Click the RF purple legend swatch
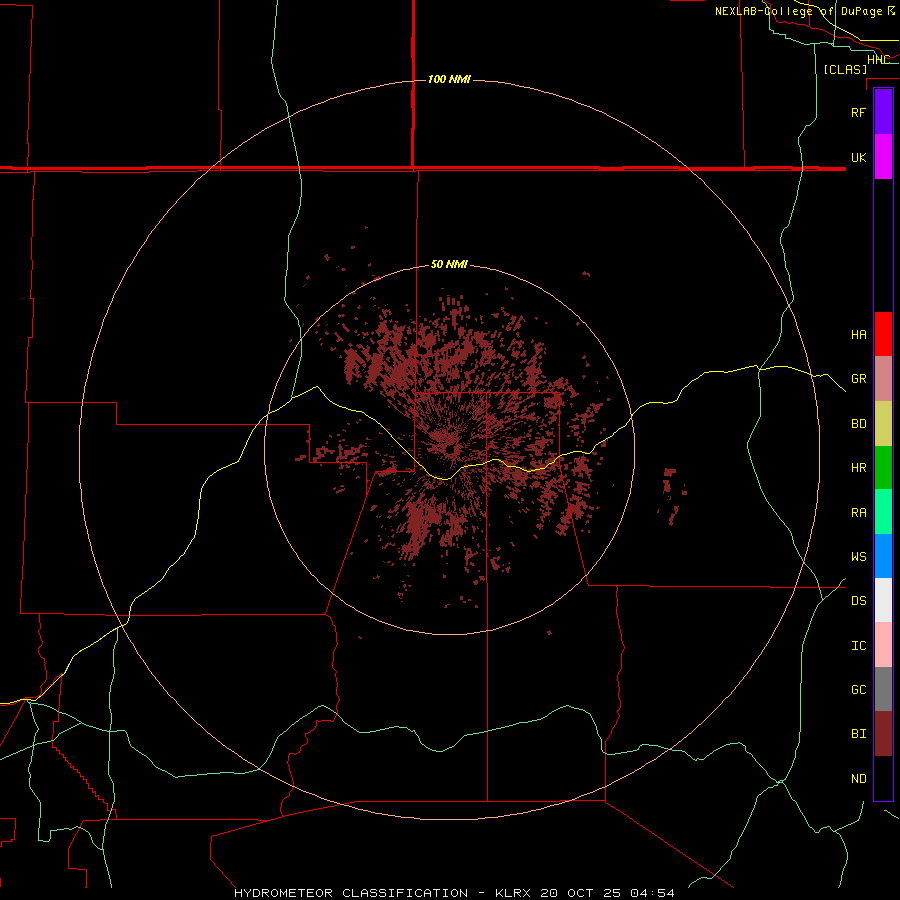This screenshot has height=900, width=900. click(x=883, y=111)
